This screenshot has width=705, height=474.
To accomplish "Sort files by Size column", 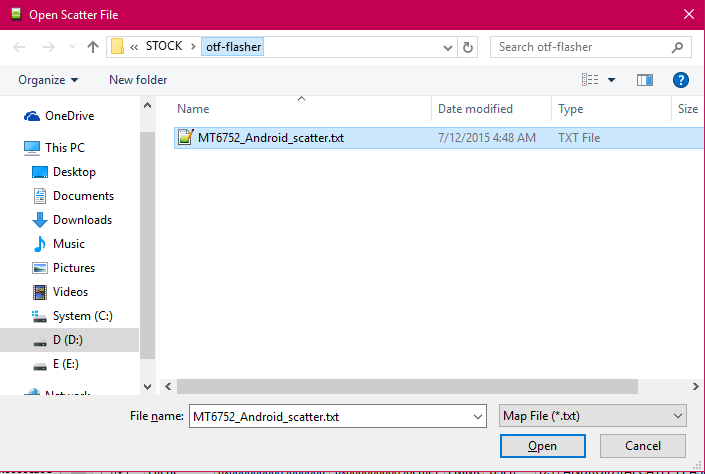I will point(688,109).
